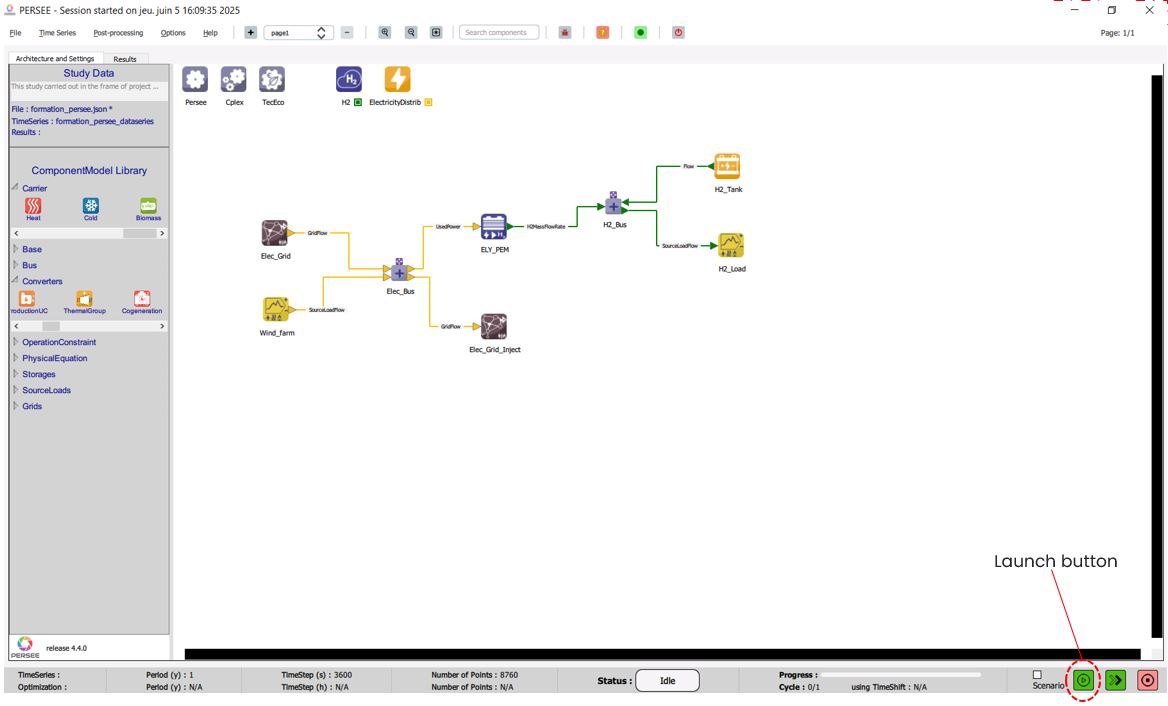Click the Idle status button
This screenshot has height=706, width=1168.
click(667, 681)
